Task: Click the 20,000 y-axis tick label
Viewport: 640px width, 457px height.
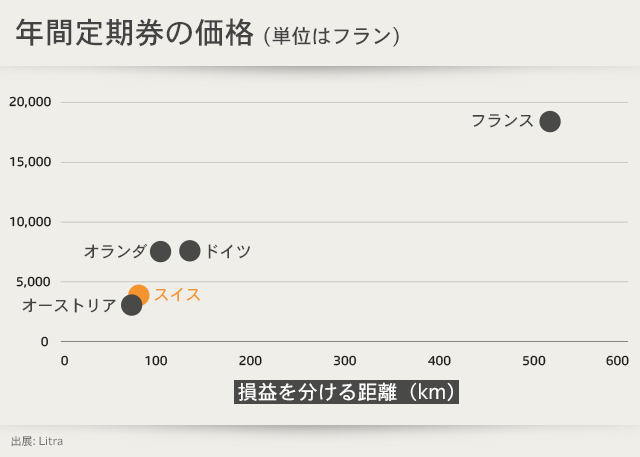Action: (x=29, y=102)
